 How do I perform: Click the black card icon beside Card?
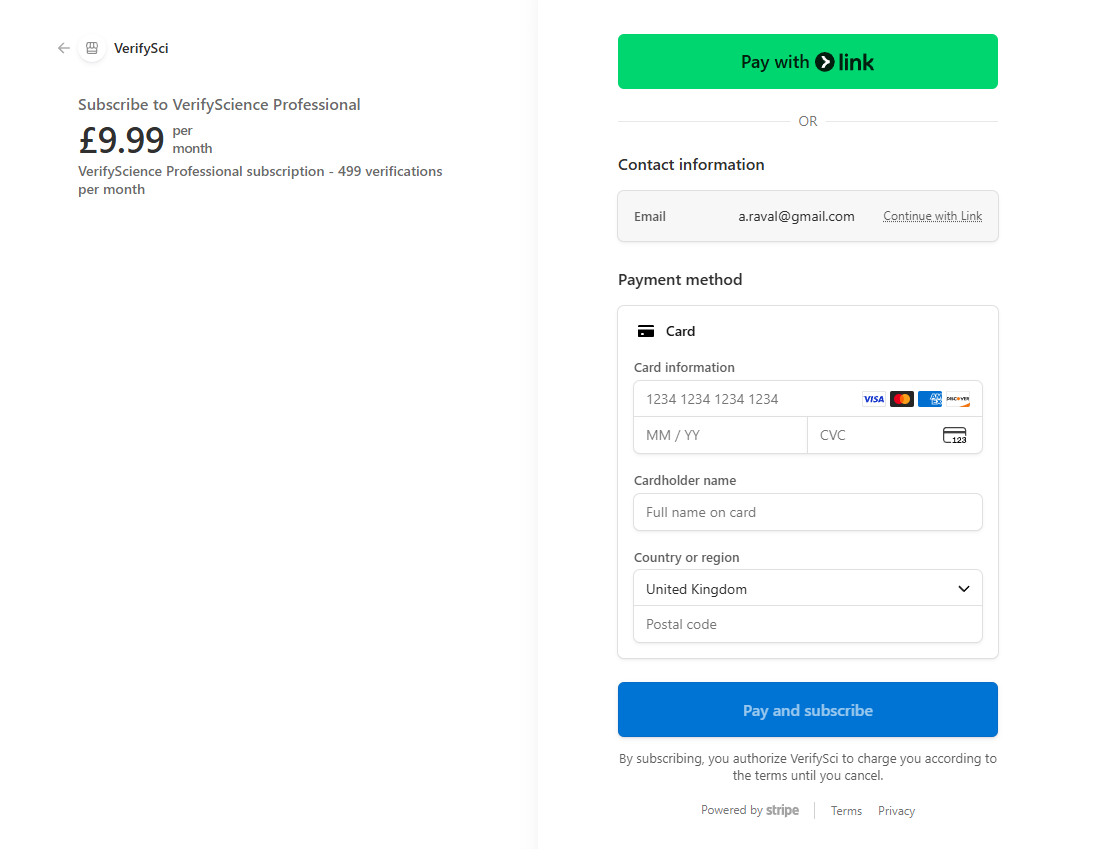click(646, 331)
